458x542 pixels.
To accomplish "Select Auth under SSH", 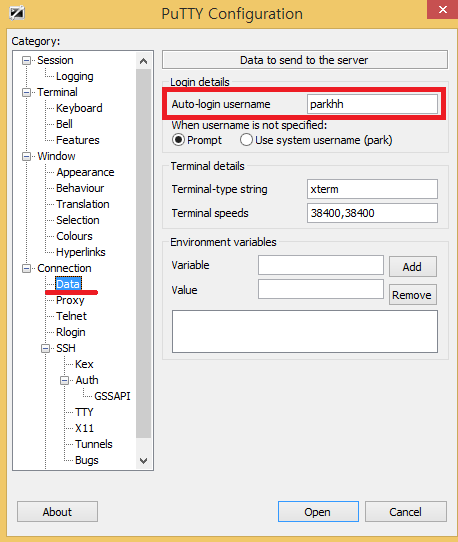I will click(87, 380).
